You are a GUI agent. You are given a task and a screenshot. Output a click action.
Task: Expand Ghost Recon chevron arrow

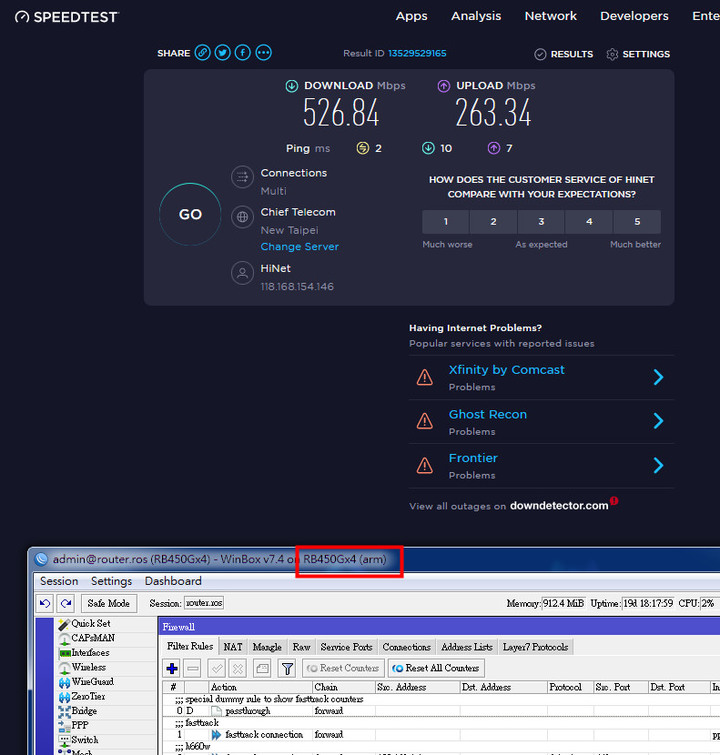[x=658, y=421]
